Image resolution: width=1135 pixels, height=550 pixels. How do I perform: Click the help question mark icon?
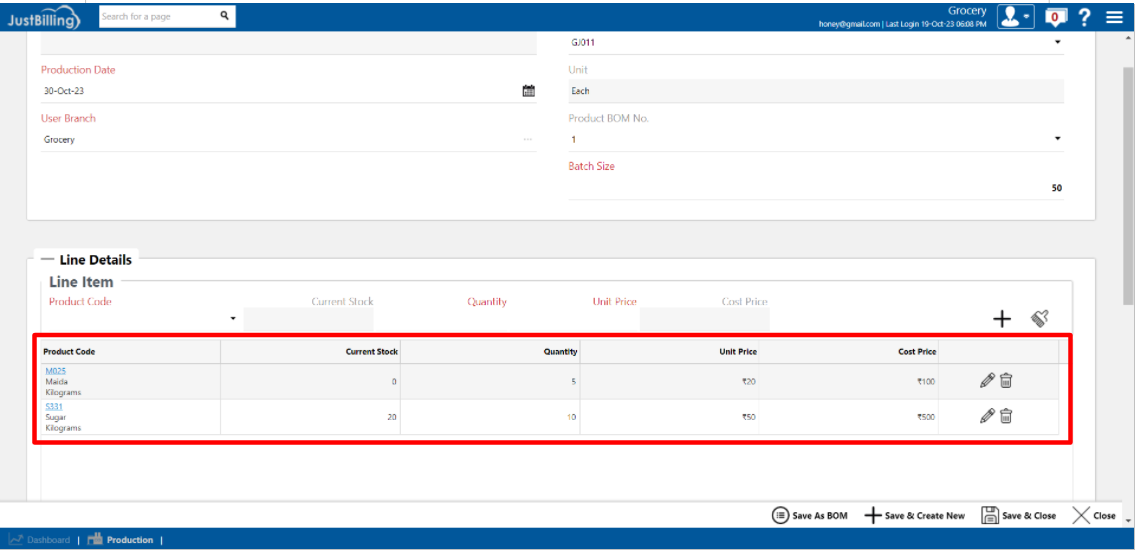click(1085, 16)
